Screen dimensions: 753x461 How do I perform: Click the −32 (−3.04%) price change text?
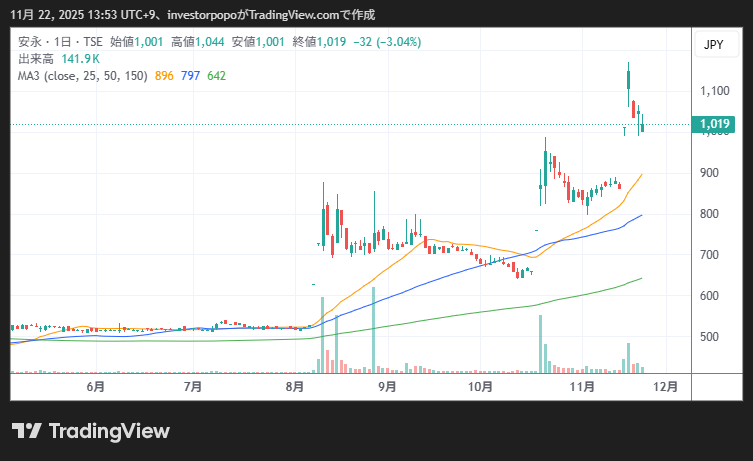387,43
